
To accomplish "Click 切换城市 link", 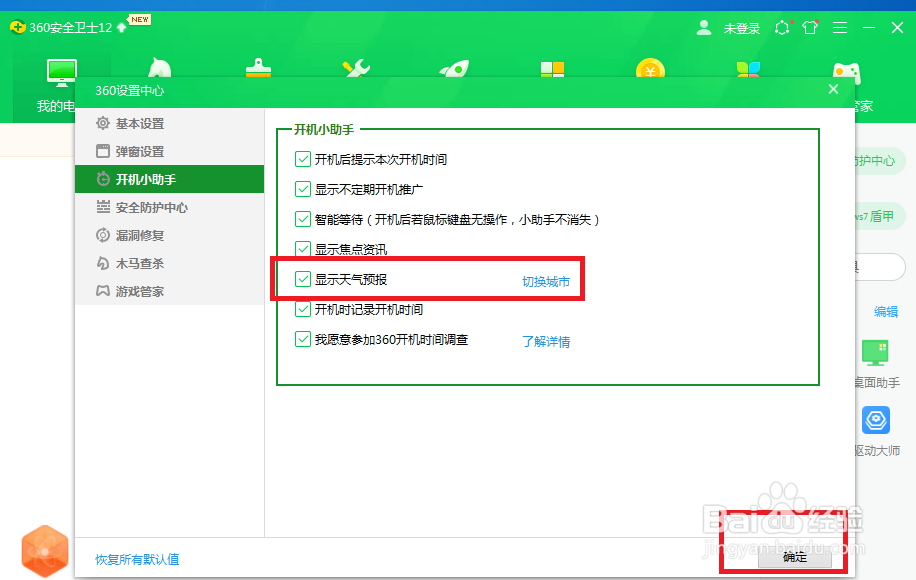I will point(546,282).
